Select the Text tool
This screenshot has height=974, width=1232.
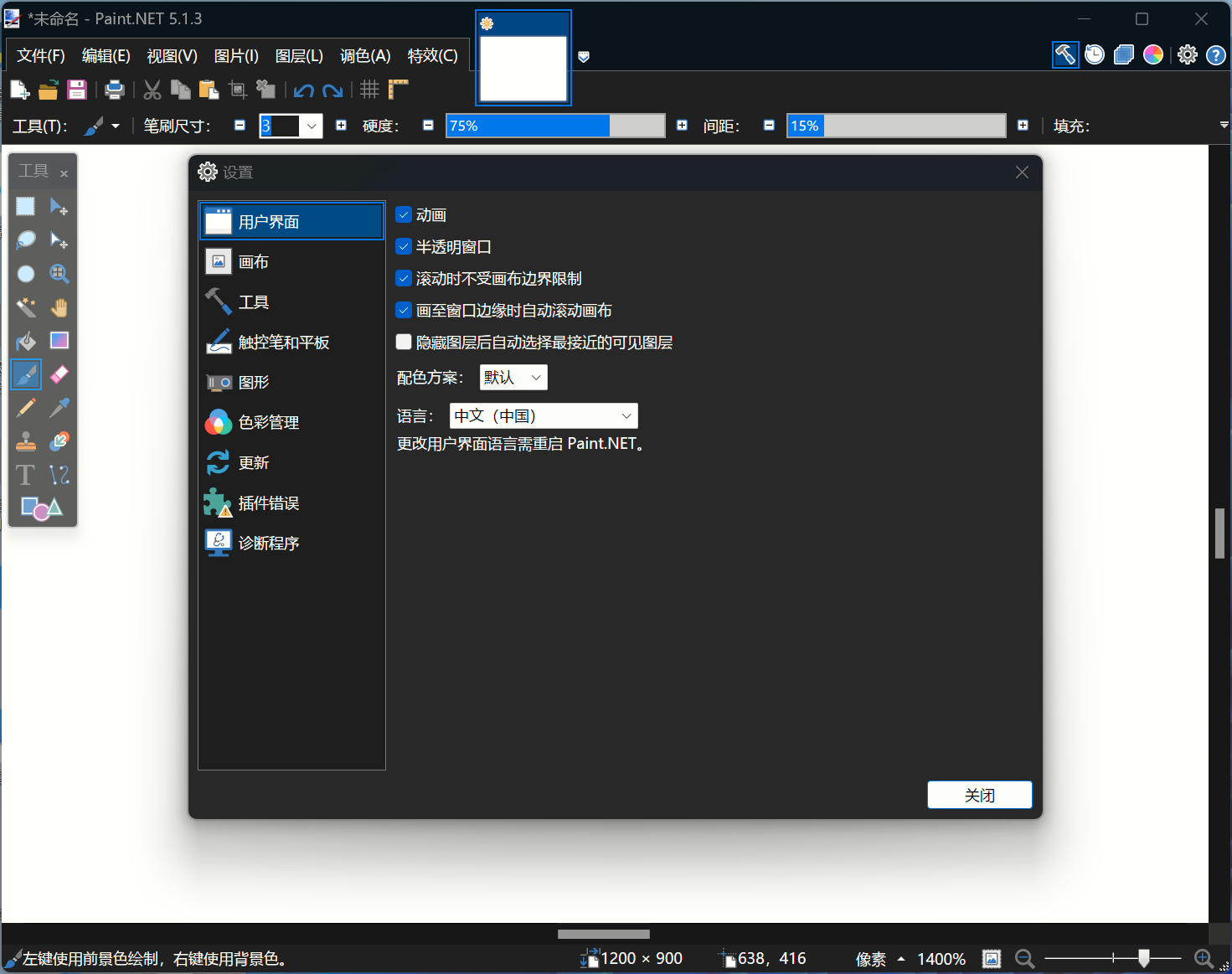pos(25,475)
